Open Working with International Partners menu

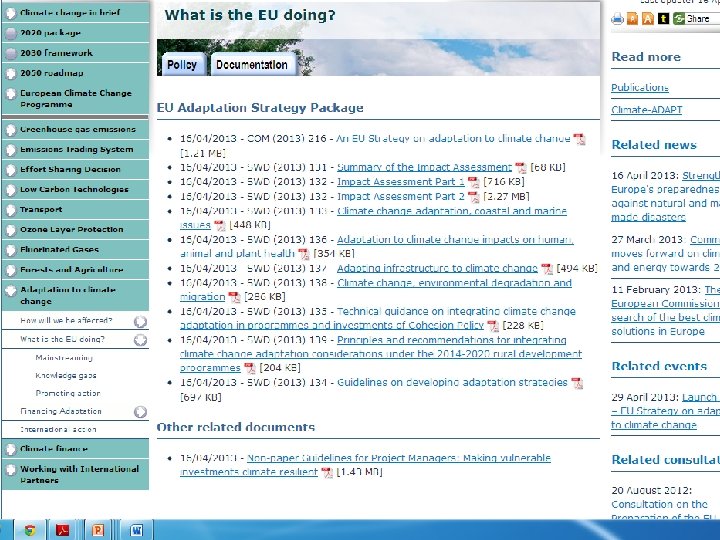75,474
